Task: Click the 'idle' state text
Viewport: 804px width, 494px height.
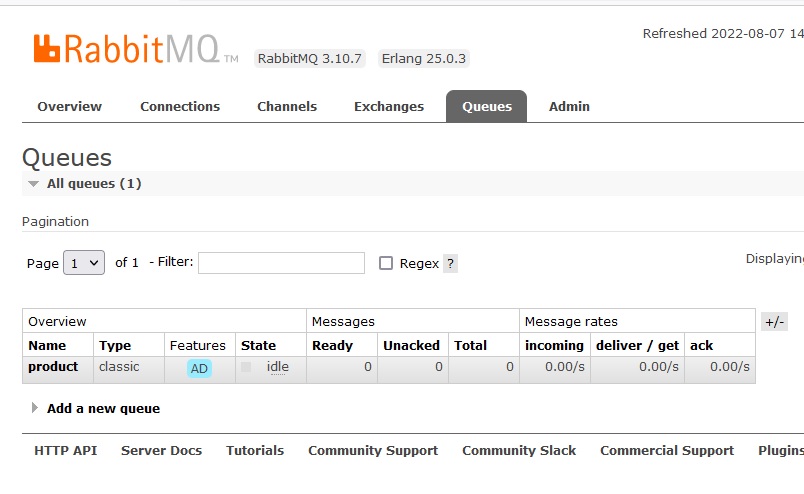Action: [x=277, y=367]
